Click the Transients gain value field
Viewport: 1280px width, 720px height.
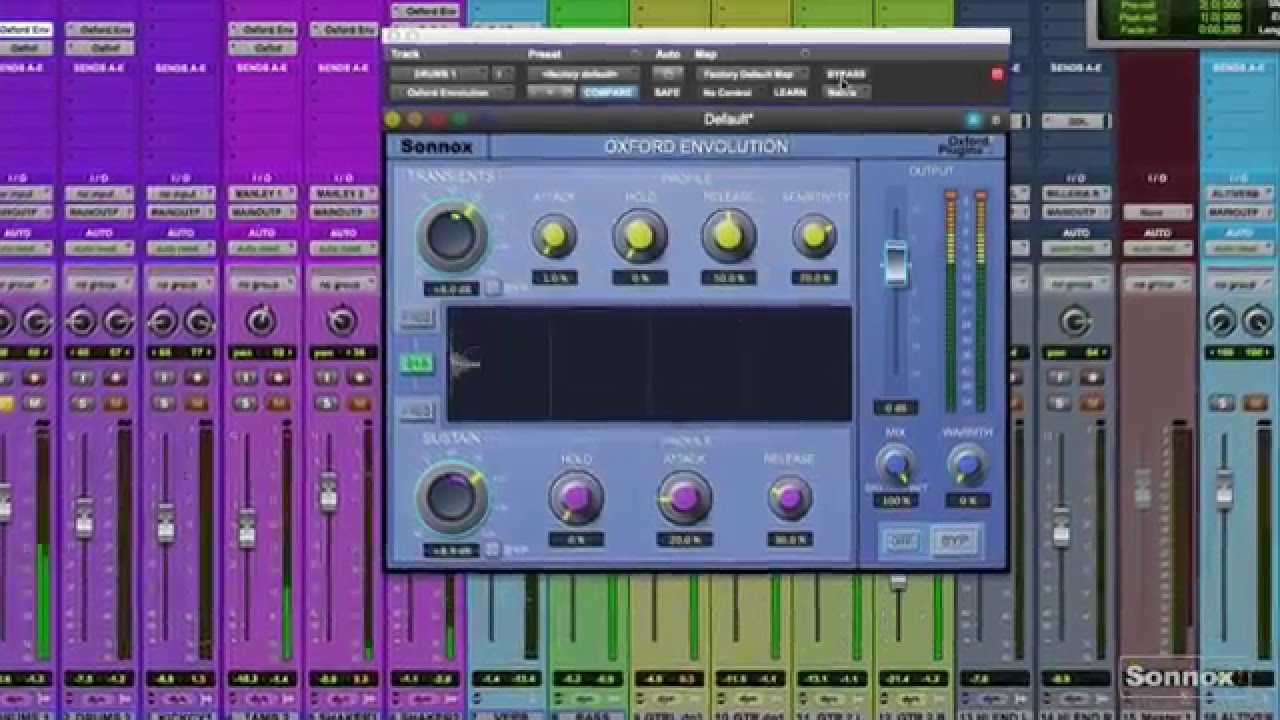tap(452, 289)
